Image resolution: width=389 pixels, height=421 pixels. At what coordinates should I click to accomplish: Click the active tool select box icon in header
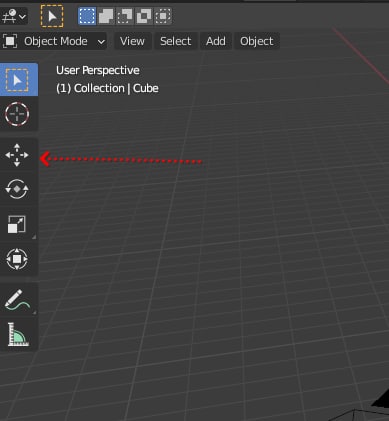(52, 16)
